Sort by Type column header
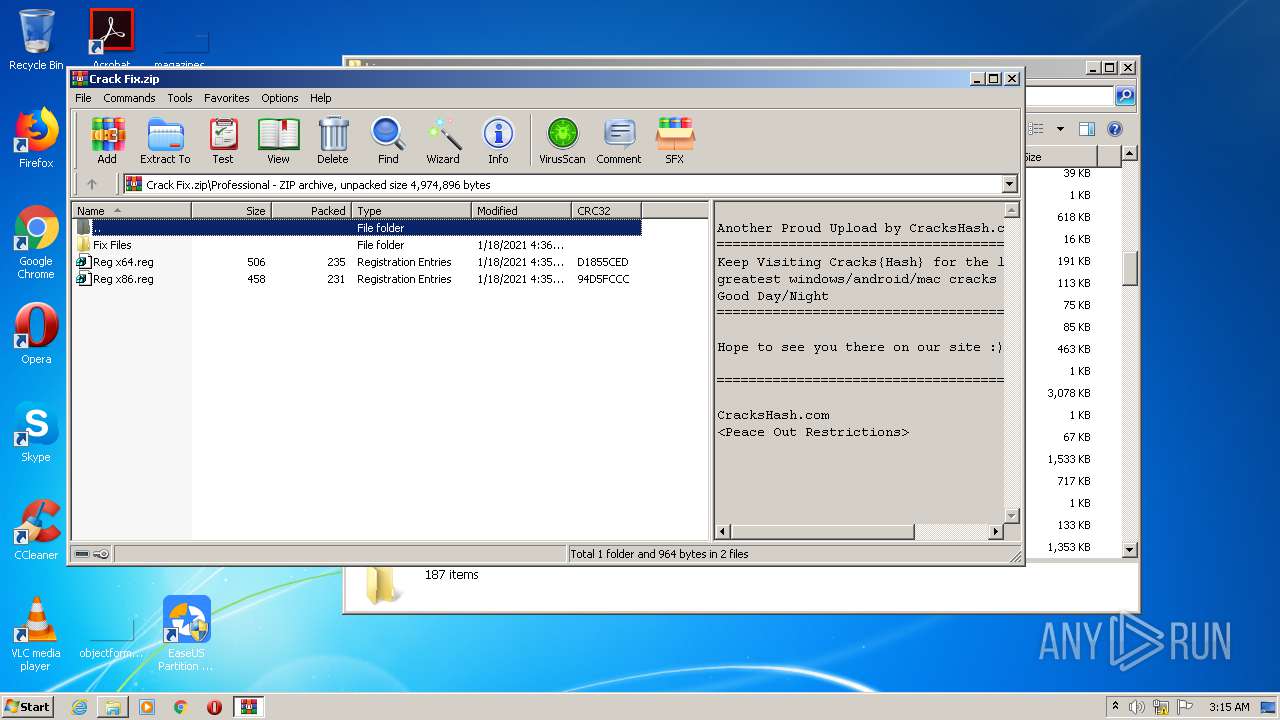The width and height of the screenshot is (1280, 720). (x=412, y=210)
